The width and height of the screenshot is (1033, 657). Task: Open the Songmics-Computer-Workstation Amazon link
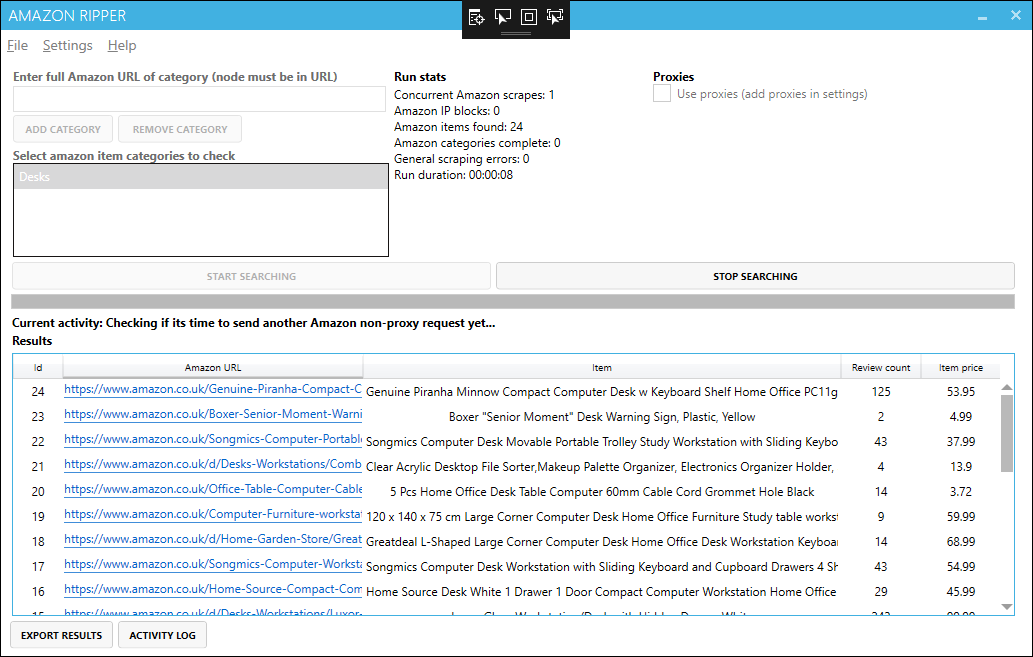[213, 564]
